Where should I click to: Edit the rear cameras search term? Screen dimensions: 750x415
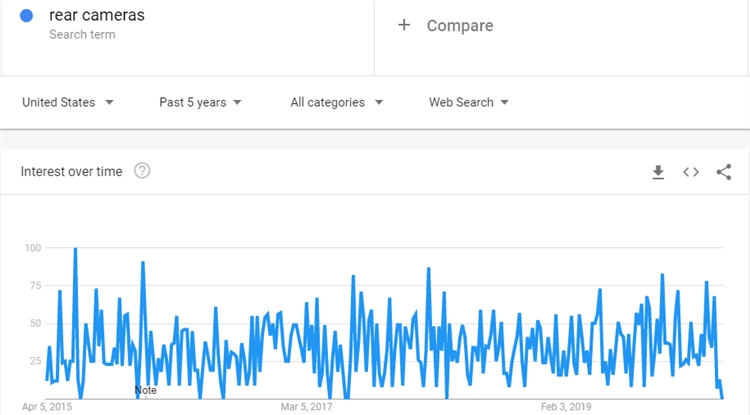pyautogui.click(x=96, y=15)
